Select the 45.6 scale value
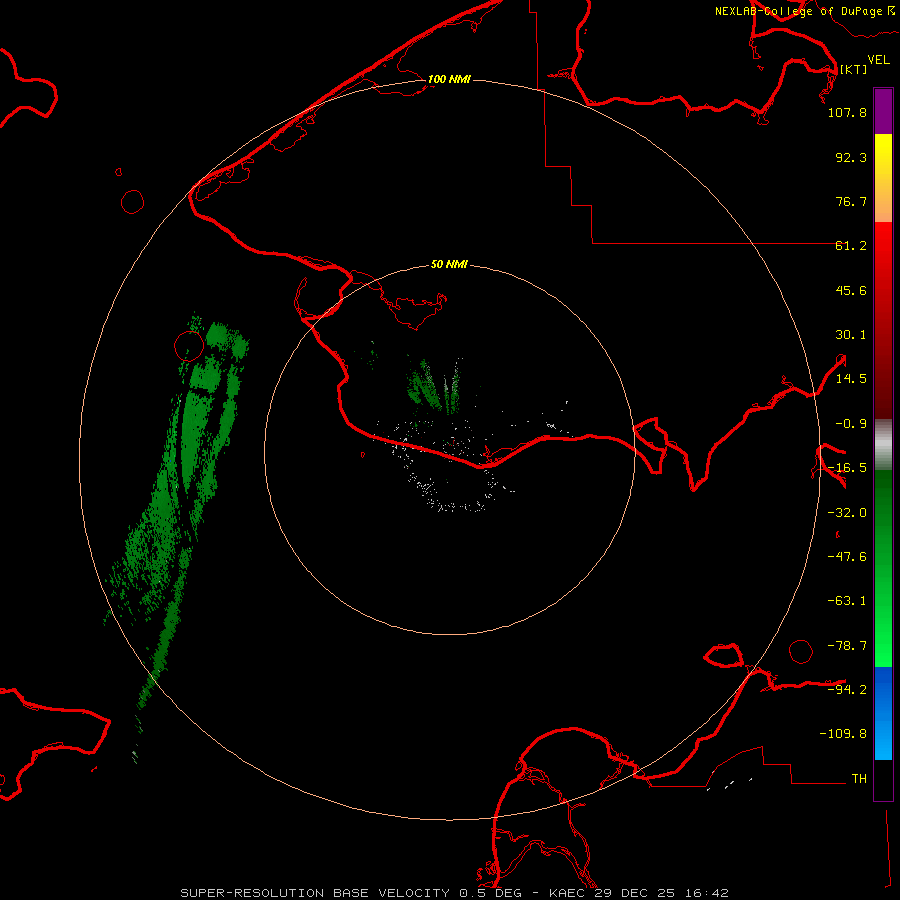Viewport: 900px width, 900px height. click(851, 290)
